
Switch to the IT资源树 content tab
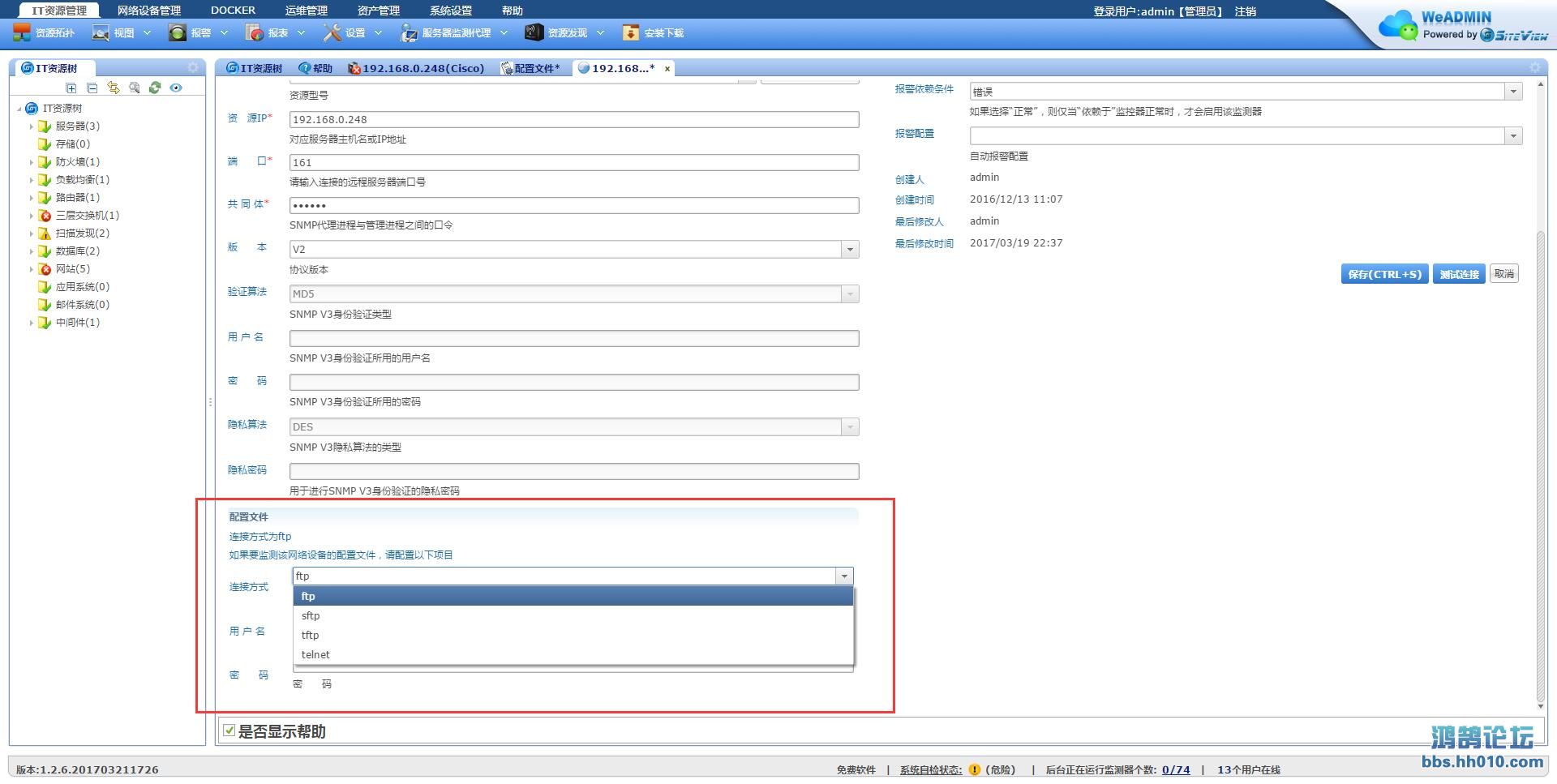tap(254, 68)
